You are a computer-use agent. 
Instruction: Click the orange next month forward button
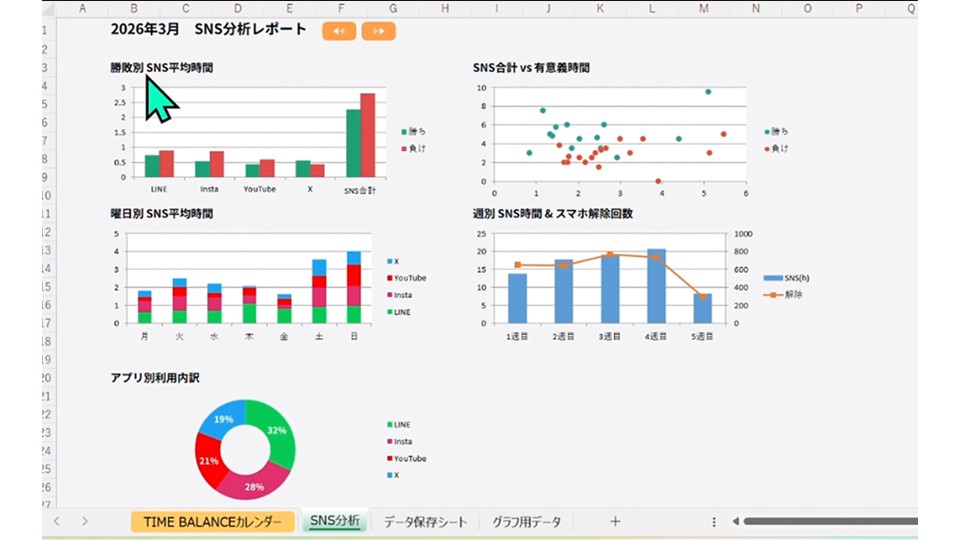(378, 31)
